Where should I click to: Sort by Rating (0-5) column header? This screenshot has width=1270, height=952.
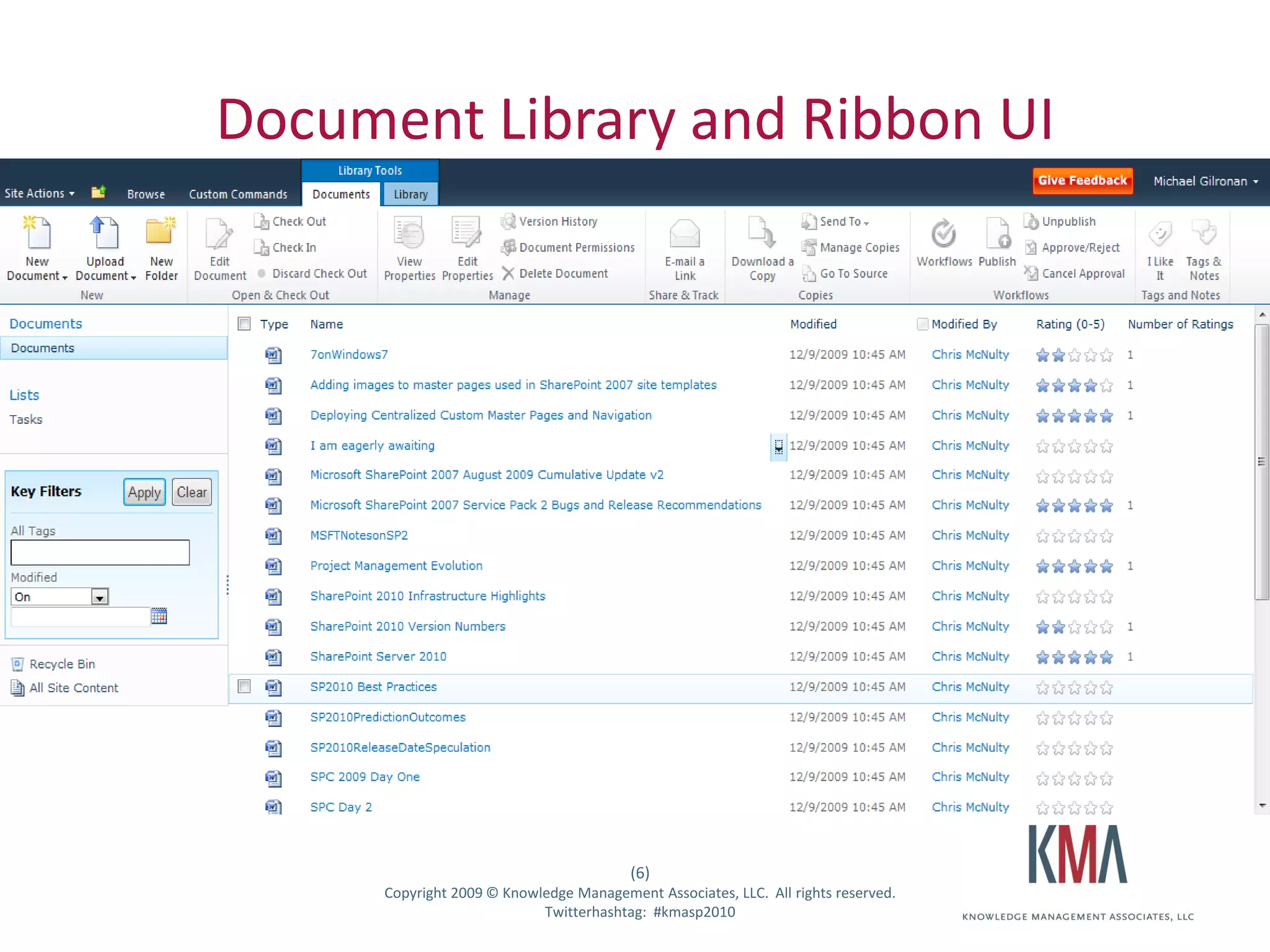click(1070, 324)
